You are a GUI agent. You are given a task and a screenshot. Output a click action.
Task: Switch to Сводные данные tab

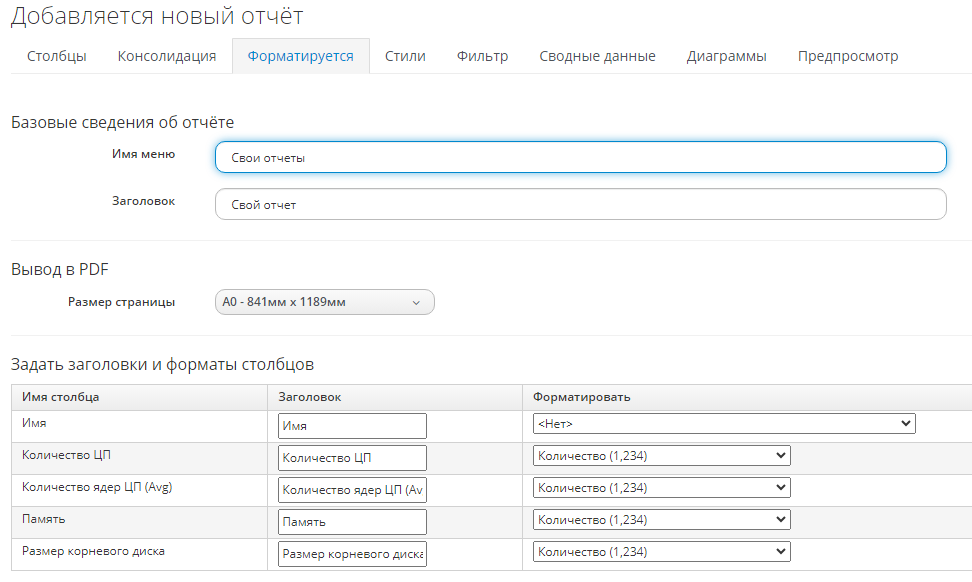[597, 56]
